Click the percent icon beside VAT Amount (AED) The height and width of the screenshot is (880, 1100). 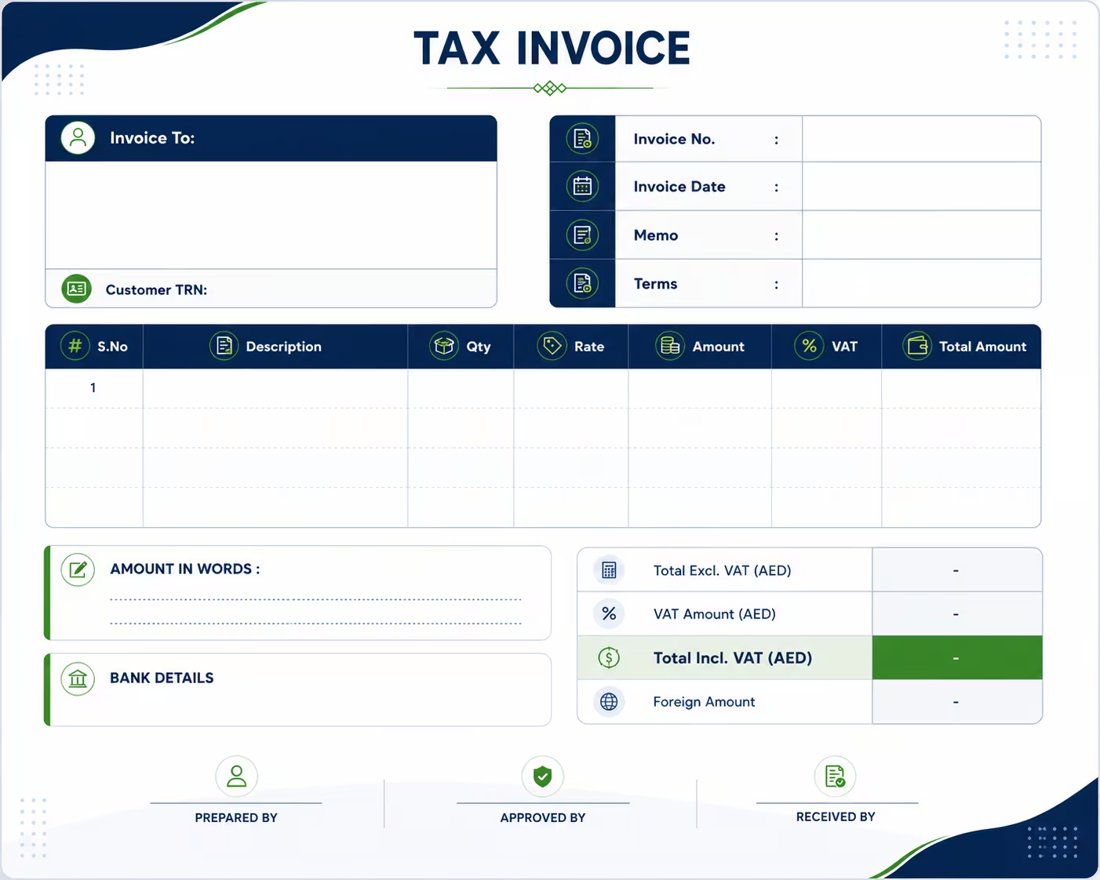tap(609, 613)
